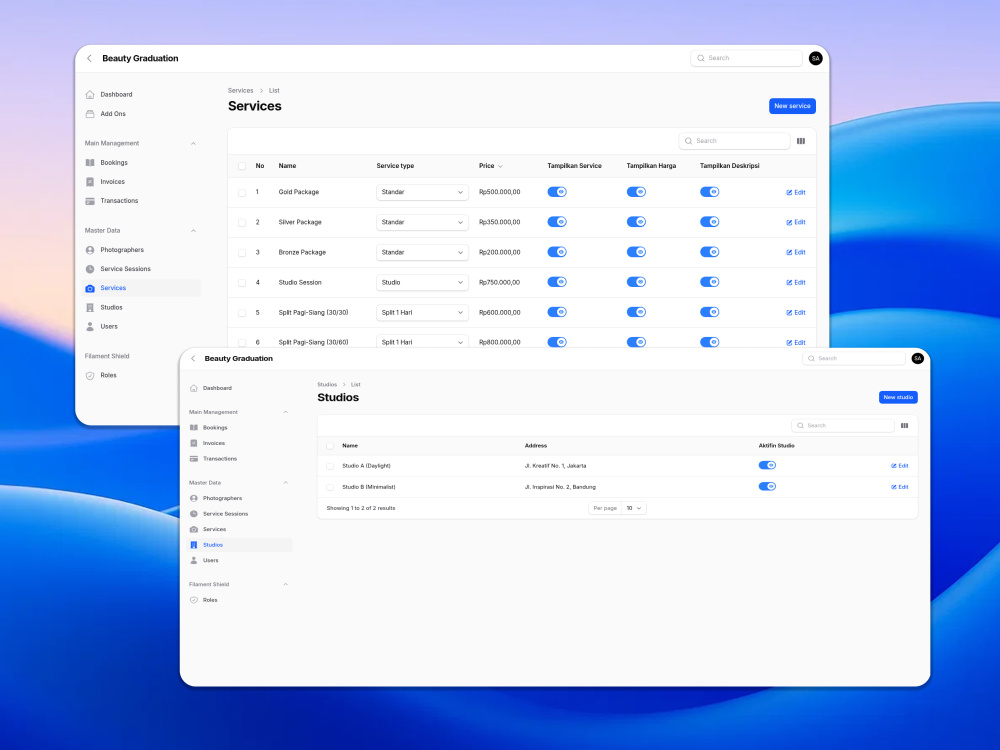Click the back arrow in Services window header
The image size is (1000, 750).
tap(89, 58)
